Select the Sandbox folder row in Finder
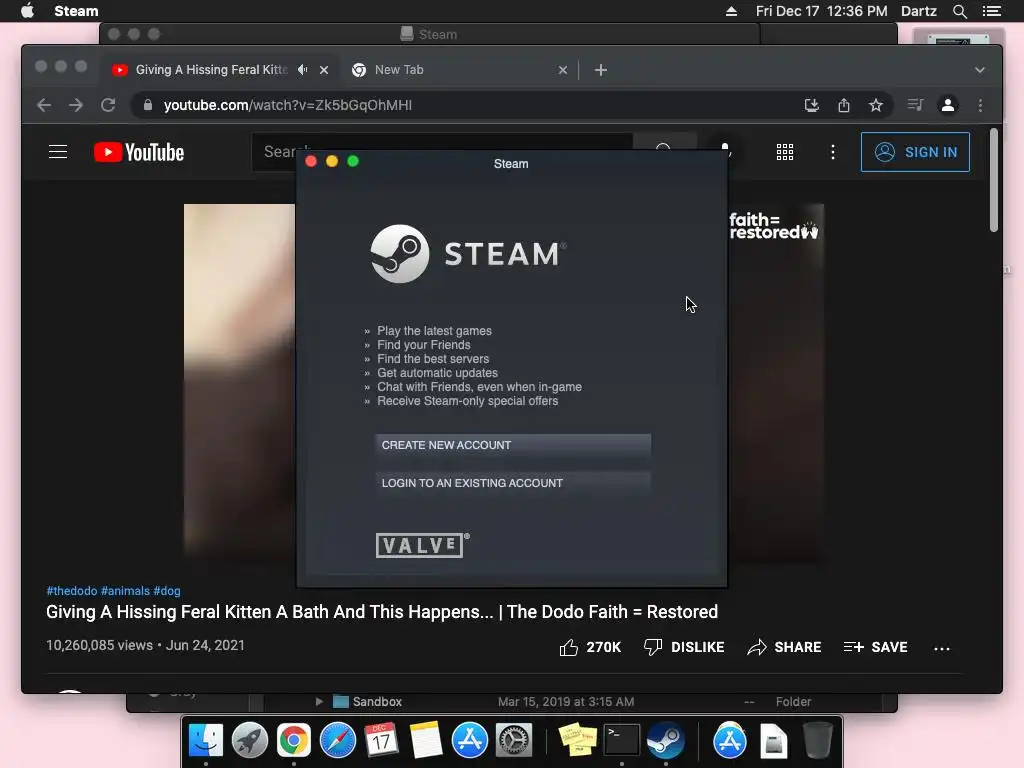This screenshot has height=768, width=1024. click(573, 701)
